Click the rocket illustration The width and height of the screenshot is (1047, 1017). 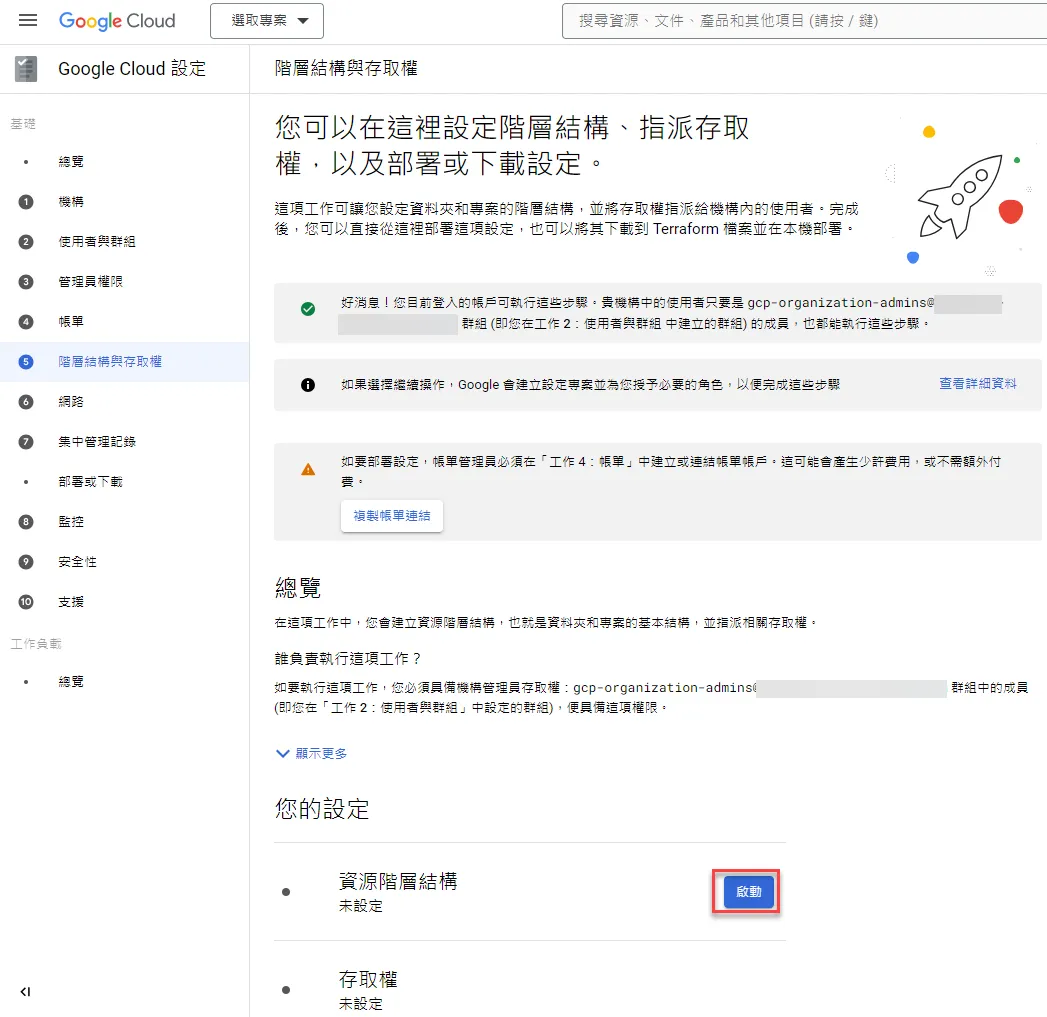point(960,197)
